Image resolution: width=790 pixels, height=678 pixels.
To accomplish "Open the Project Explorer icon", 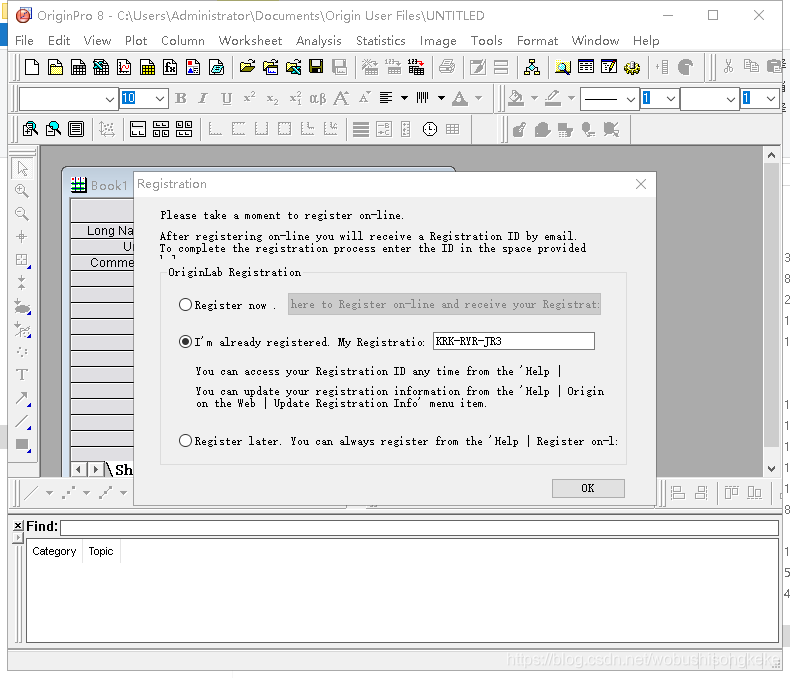I will (532, 67).
